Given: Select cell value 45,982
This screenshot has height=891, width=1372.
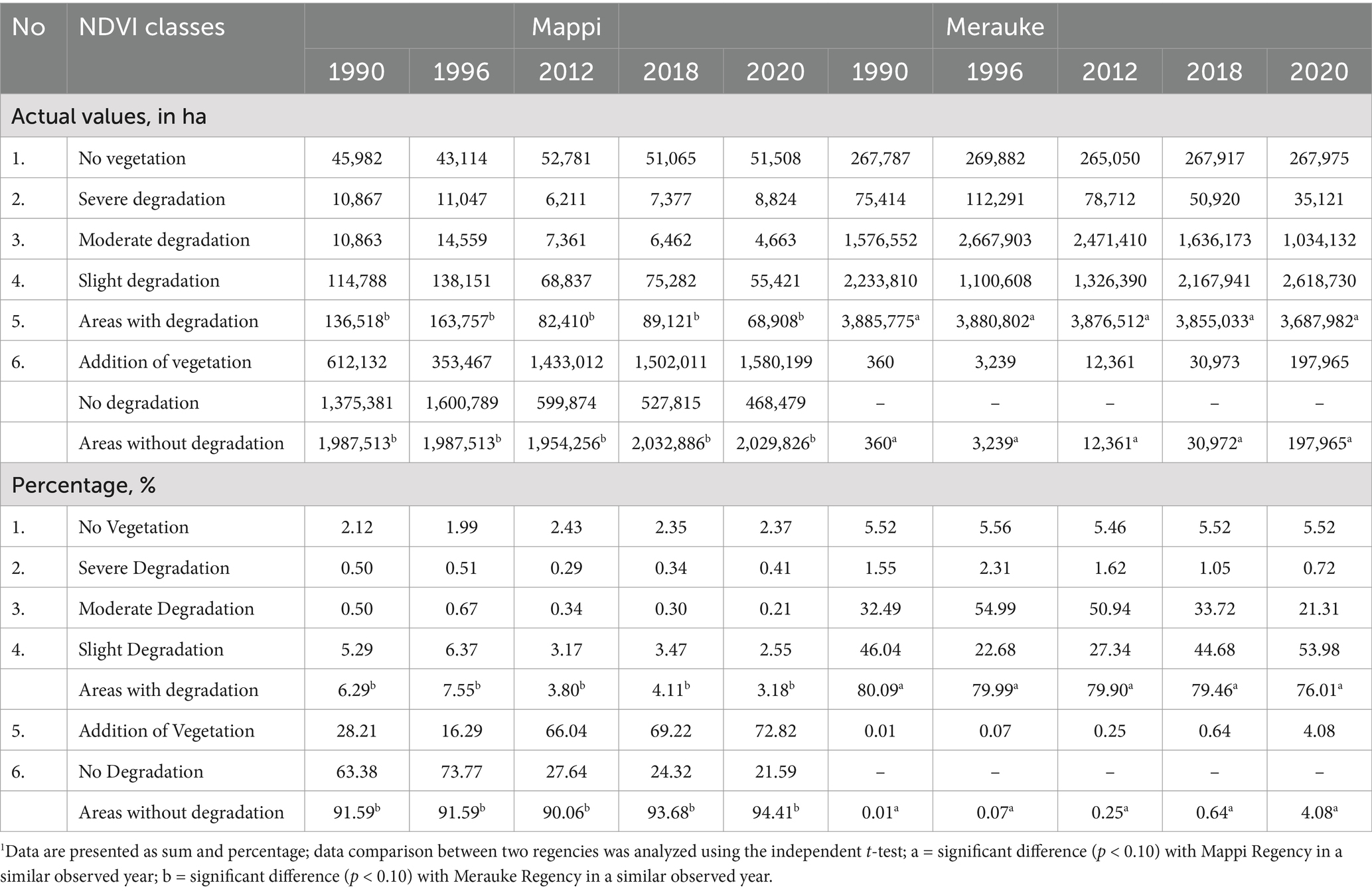Looking at the screenshot, I should [357, 159].
